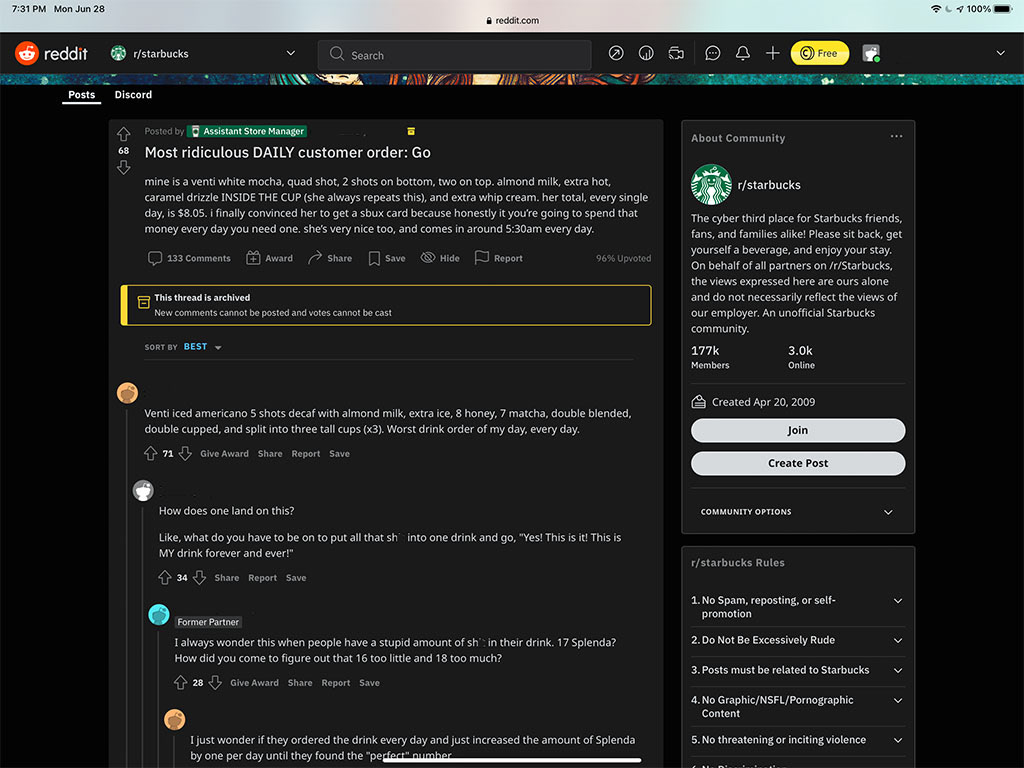The height and width of the screenshot is (768, 1024).
Task: Upvote the comment with 28 points
Action: [181, 682]
